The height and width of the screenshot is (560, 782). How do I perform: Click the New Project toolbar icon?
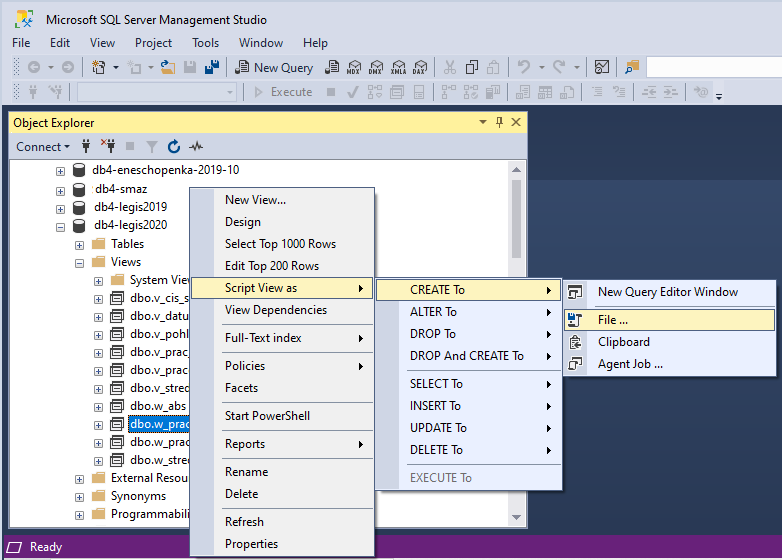99,67
